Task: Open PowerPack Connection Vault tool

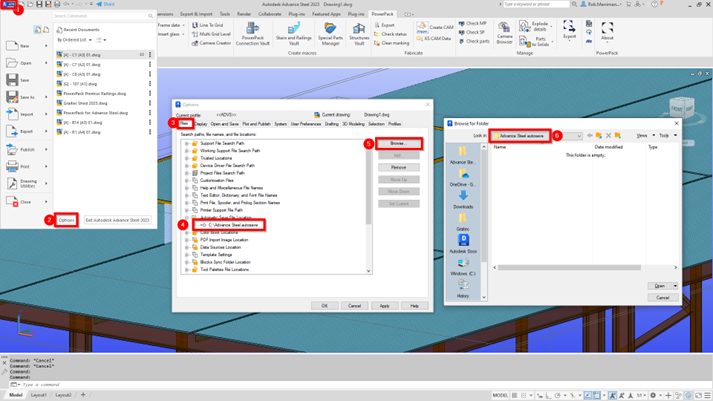Action: [x=253, y=33]
